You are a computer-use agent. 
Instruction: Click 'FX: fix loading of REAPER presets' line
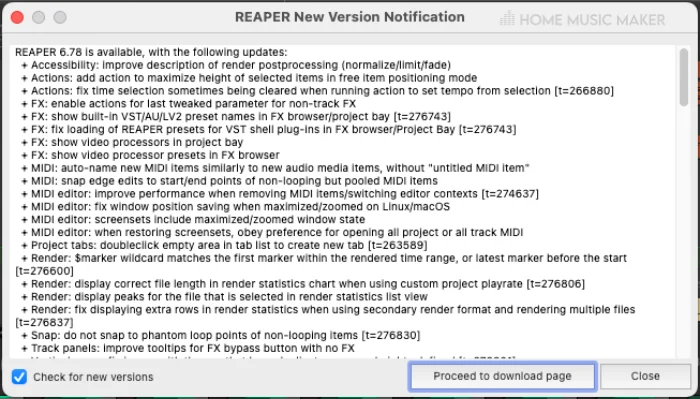tap(269, 129)
